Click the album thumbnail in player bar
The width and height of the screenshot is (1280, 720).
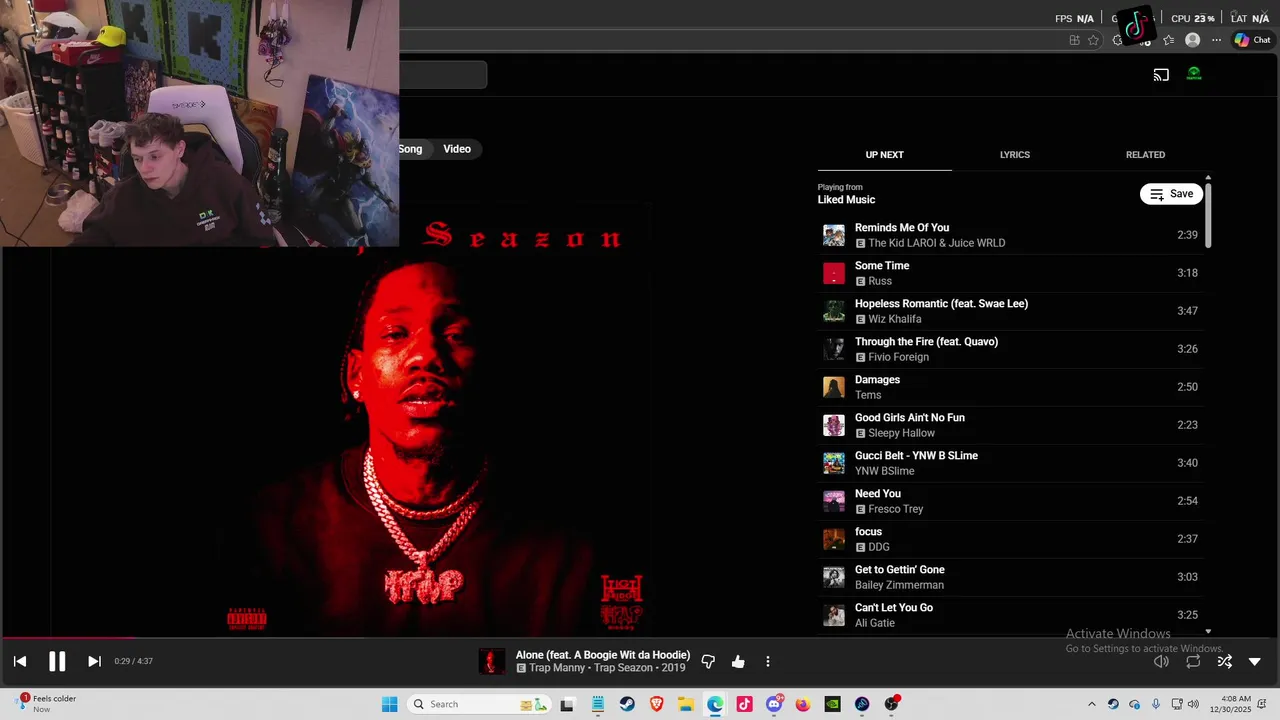492,662
